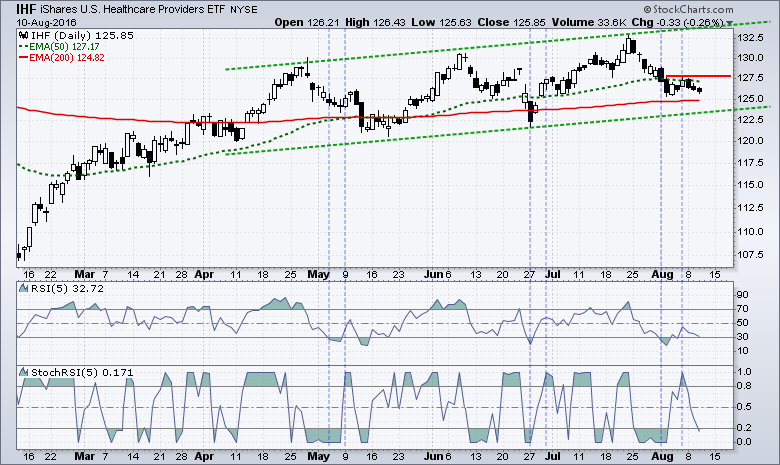Viewport: 780px width, 465px height.
Task: Click the Apr label under the price chart
Action: 204,275
